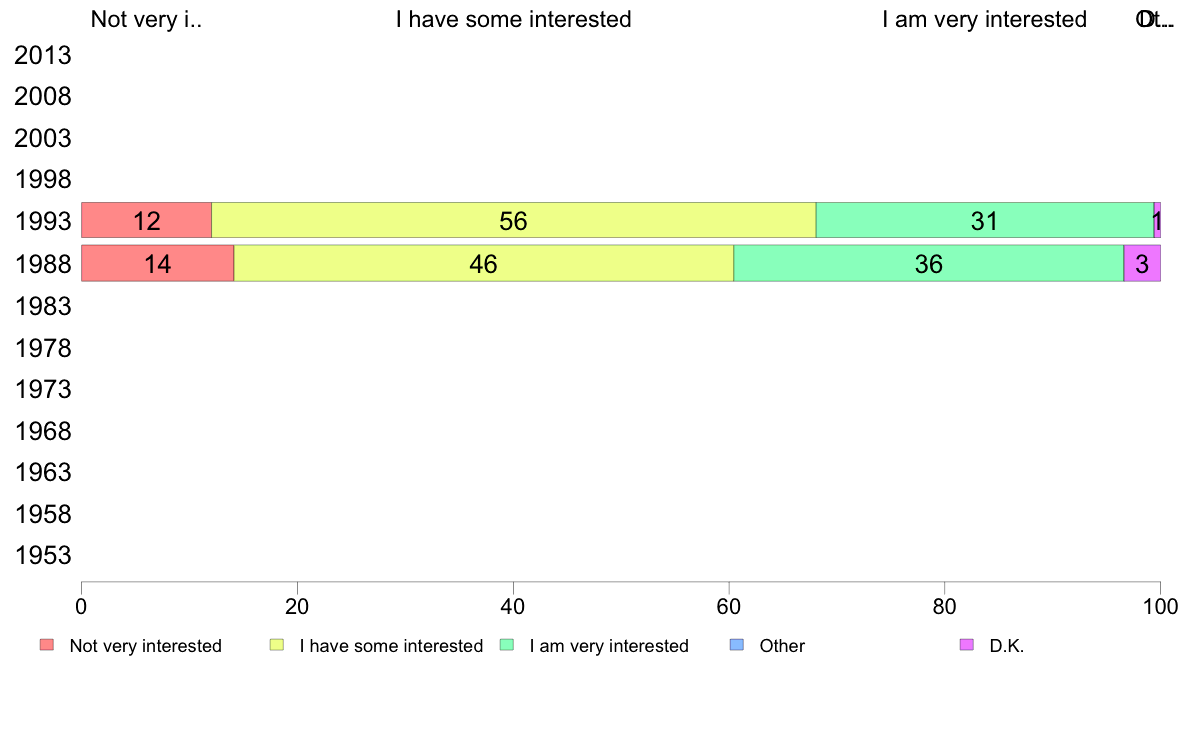Select the 1993 yellow bar segment labeled 56

coord(514,221)
